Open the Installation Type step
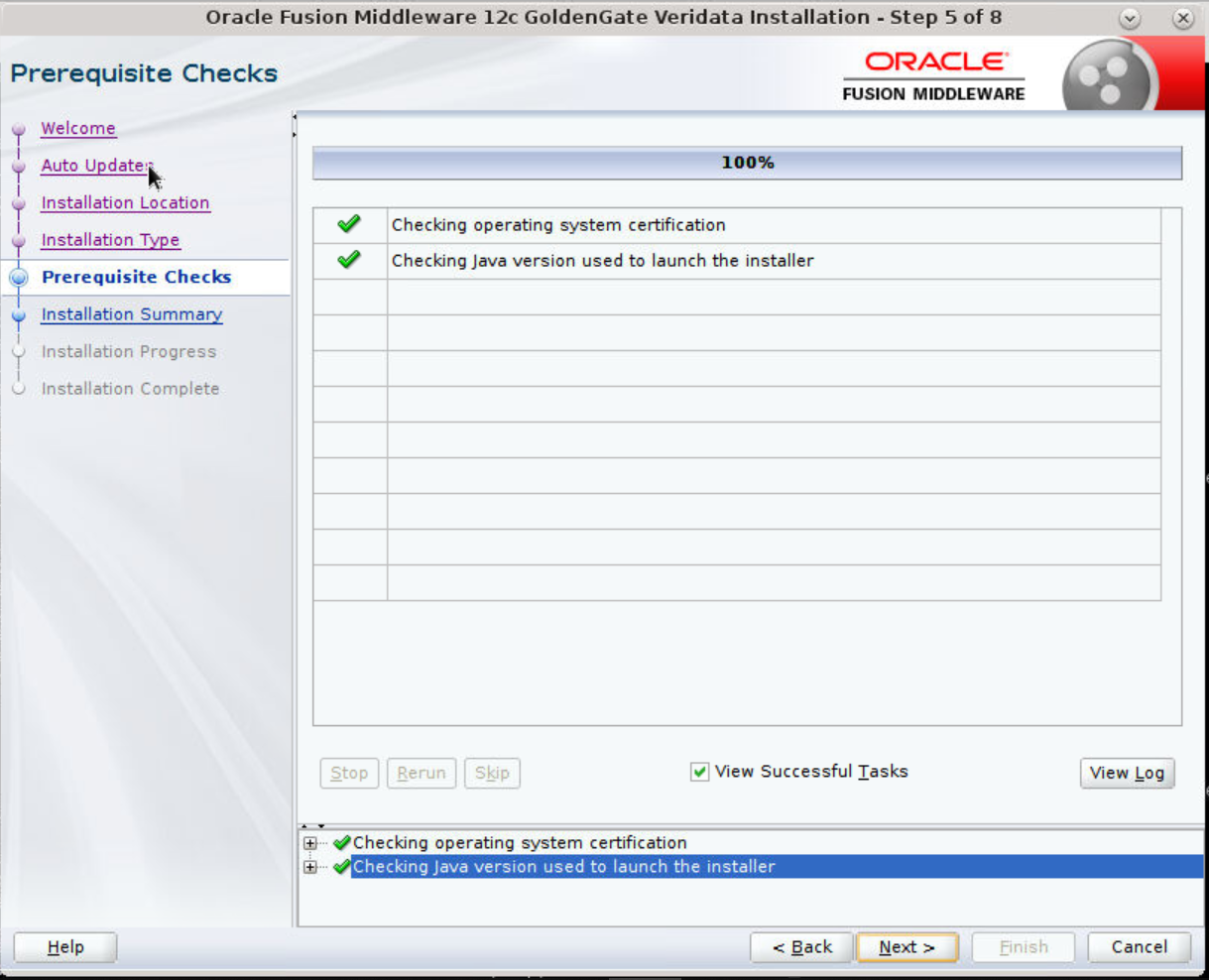Viewport: 1209px width, 980px height. point(110,240)
